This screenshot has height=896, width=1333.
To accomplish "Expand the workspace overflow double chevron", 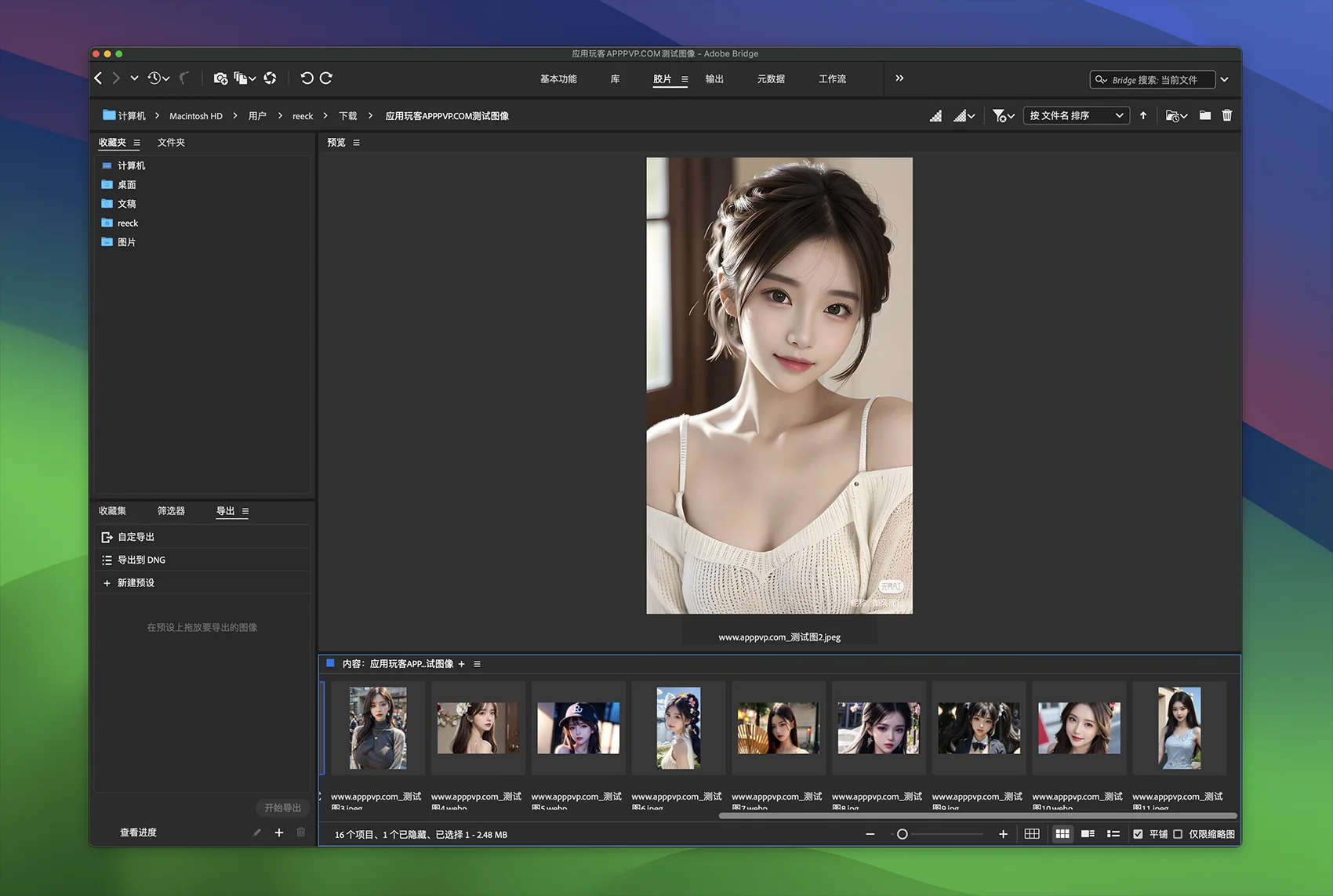I will coord(899,78).
